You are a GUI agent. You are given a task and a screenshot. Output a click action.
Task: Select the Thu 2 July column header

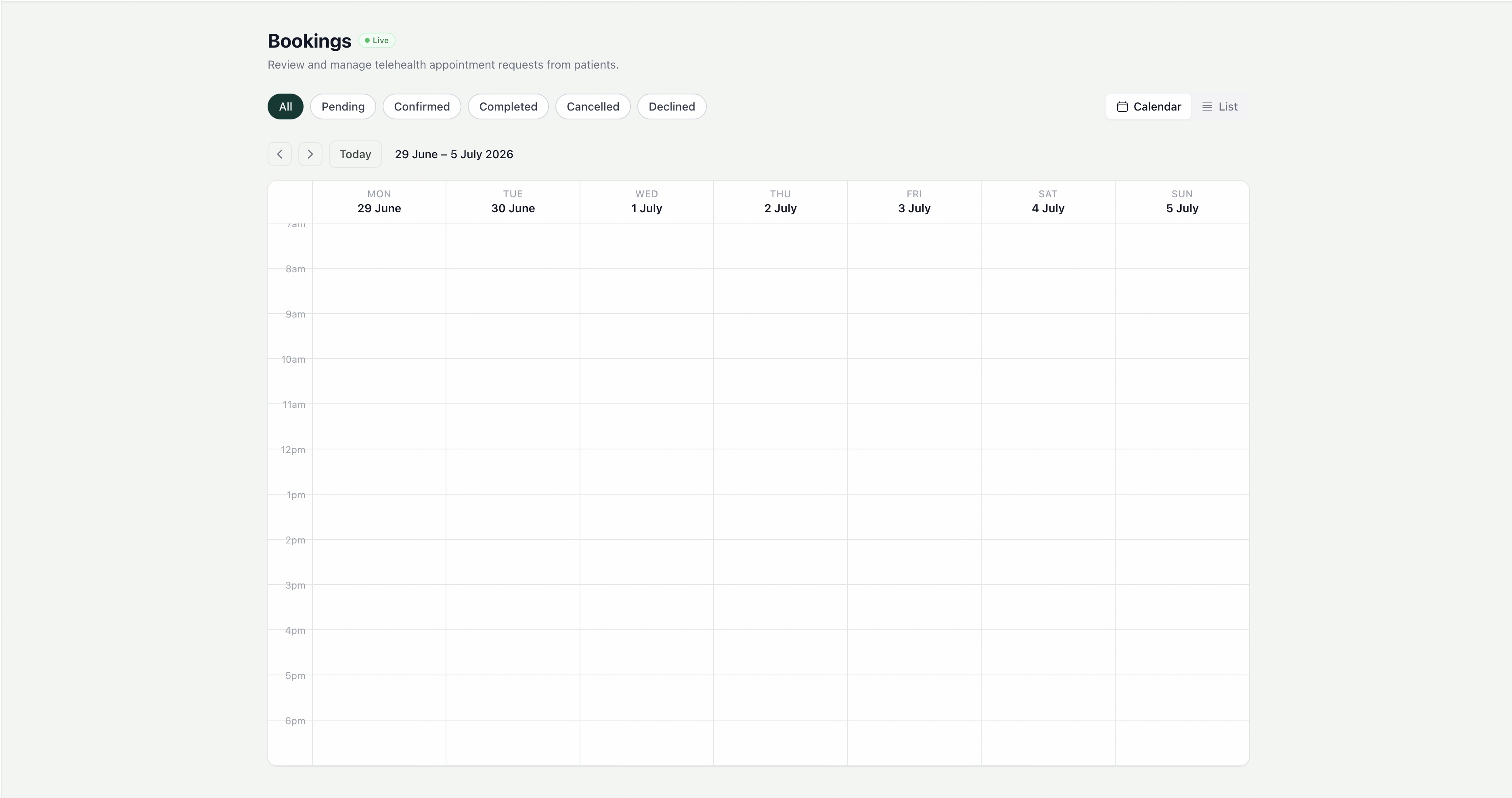[781, 202]
